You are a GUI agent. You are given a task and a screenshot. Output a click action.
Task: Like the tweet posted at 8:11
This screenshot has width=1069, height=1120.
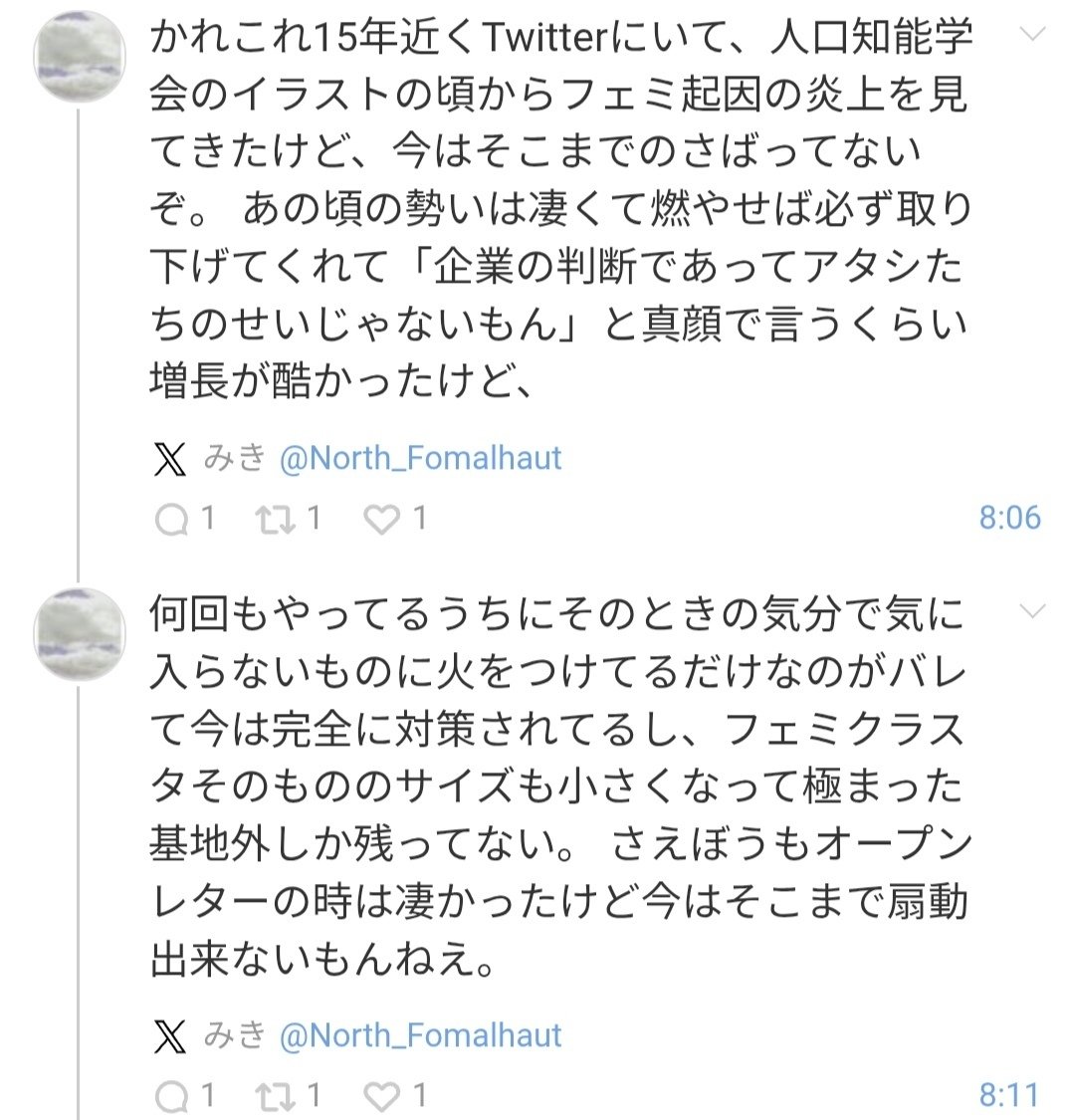381,1096
